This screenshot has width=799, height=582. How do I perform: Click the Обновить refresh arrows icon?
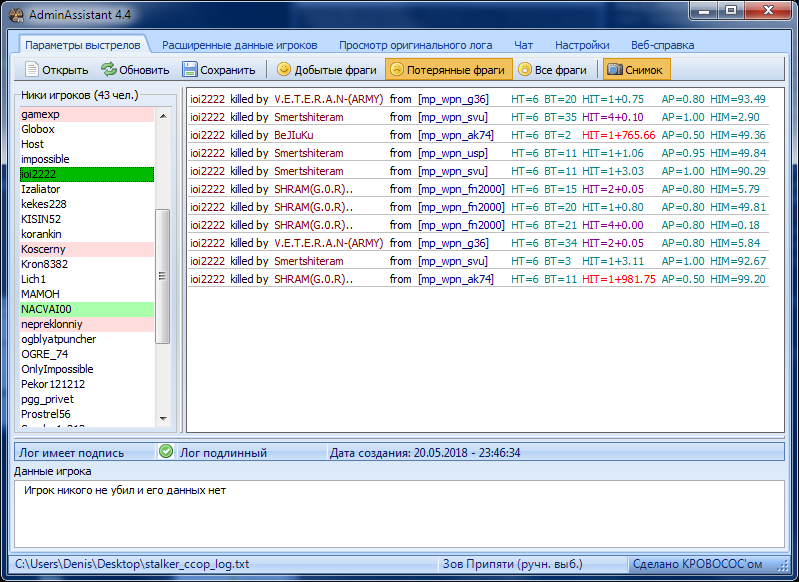point(109,69)
